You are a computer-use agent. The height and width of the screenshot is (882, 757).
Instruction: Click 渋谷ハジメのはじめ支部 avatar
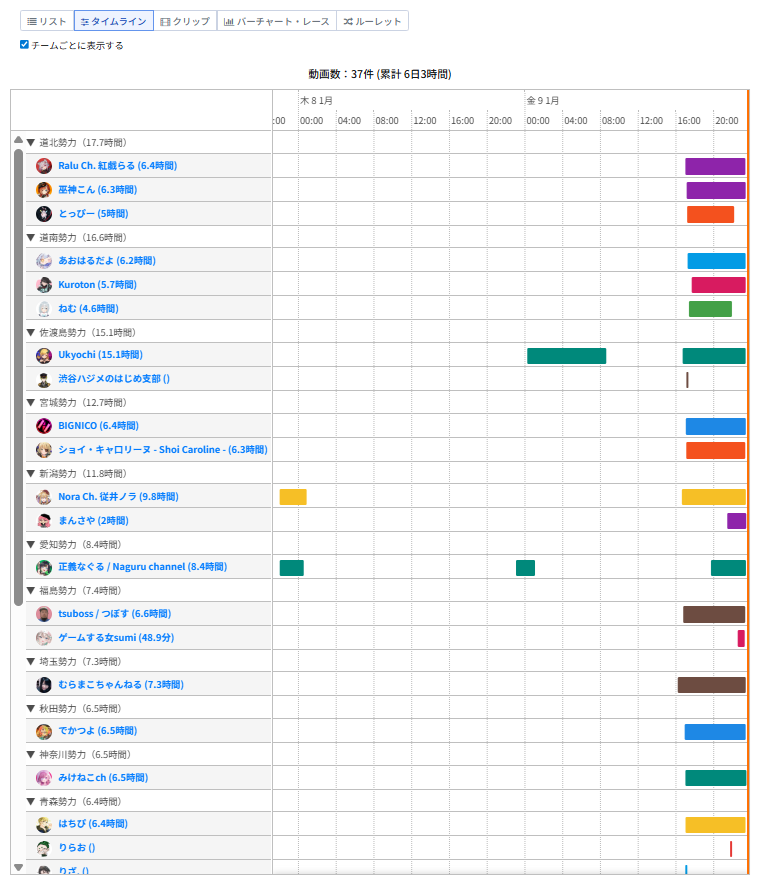click(x=44, y=380)
